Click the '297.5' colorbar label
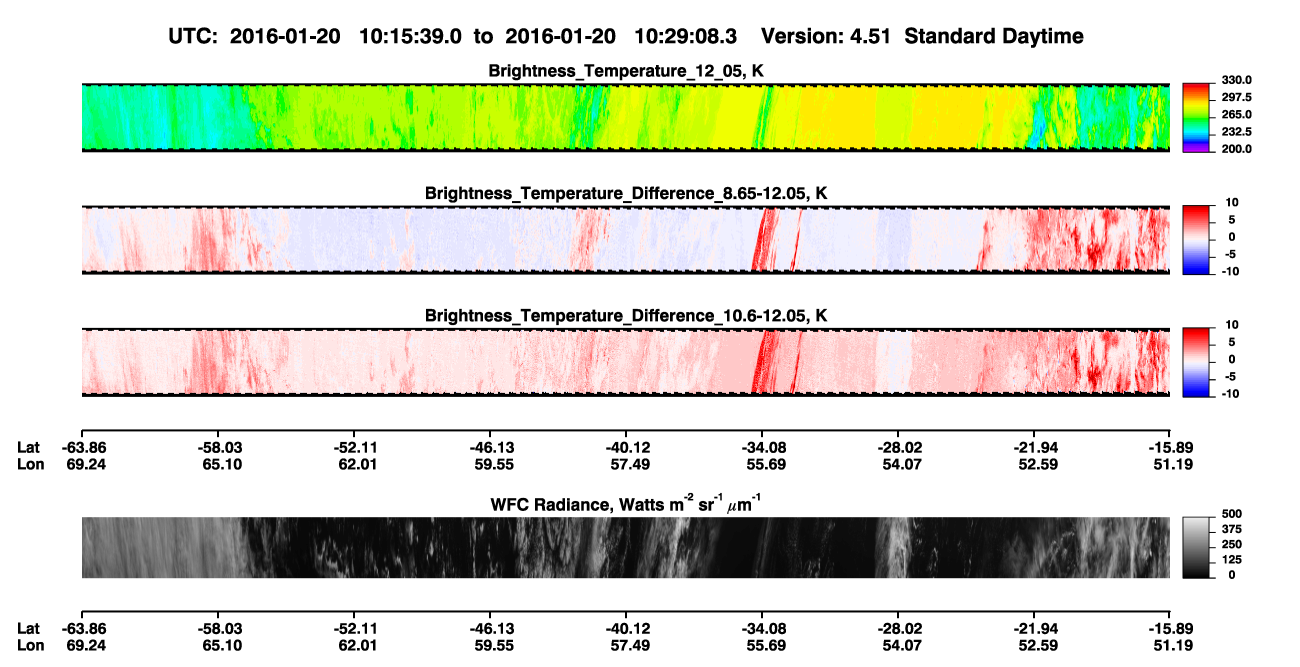 pos(1237,97)
